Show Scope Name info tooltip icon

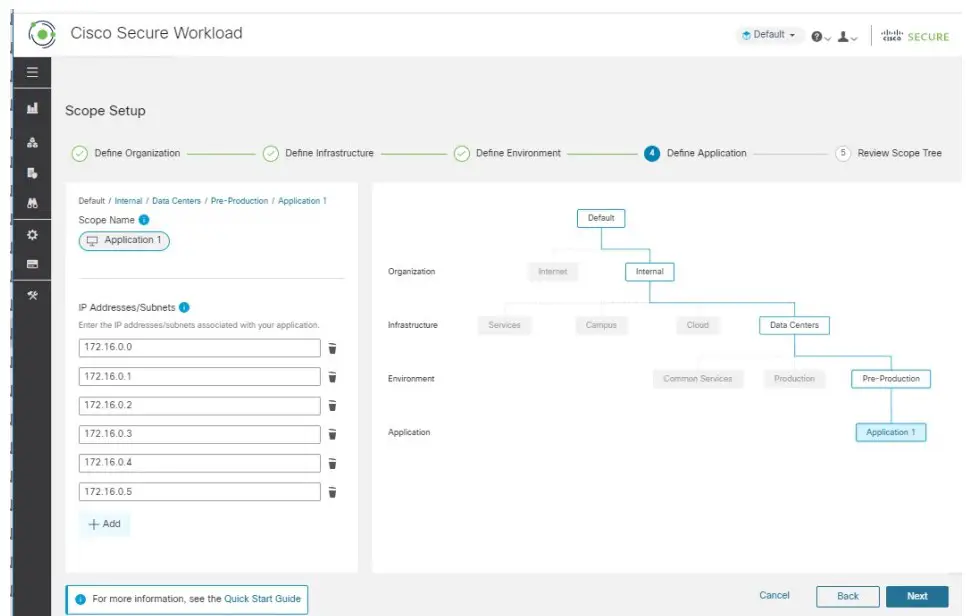[x=144, y=220]
